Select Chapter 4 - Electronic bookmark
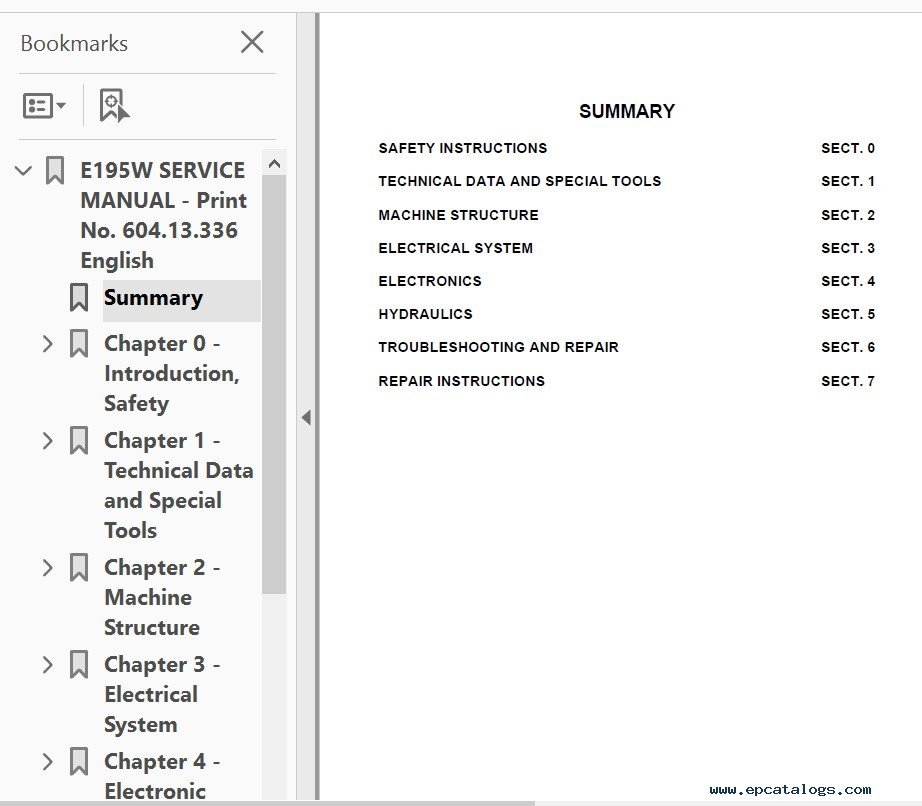The height and width of the screenshot is (806, 922). [x=162, y=776]
